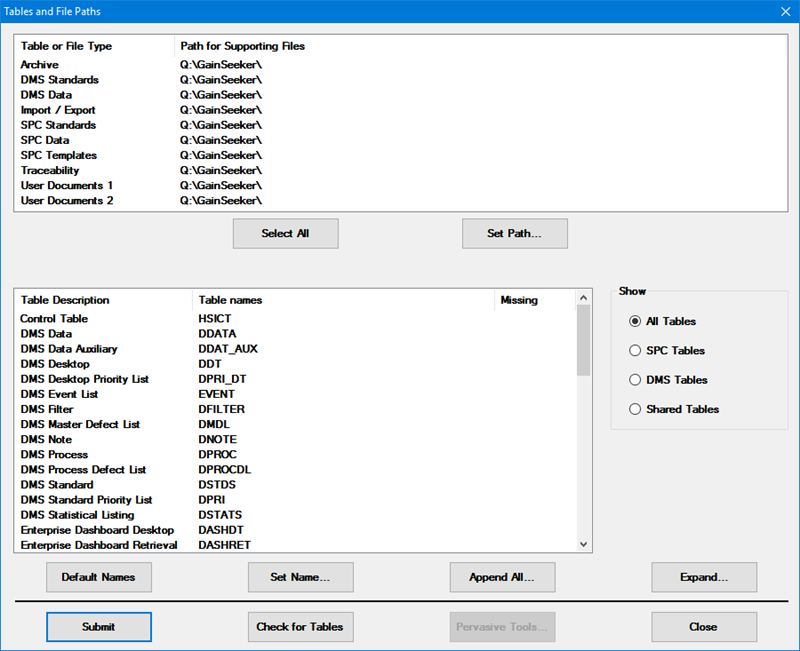Click the Table Description column header
Viewport: 800px width, 651px height.
pos(65,300)
